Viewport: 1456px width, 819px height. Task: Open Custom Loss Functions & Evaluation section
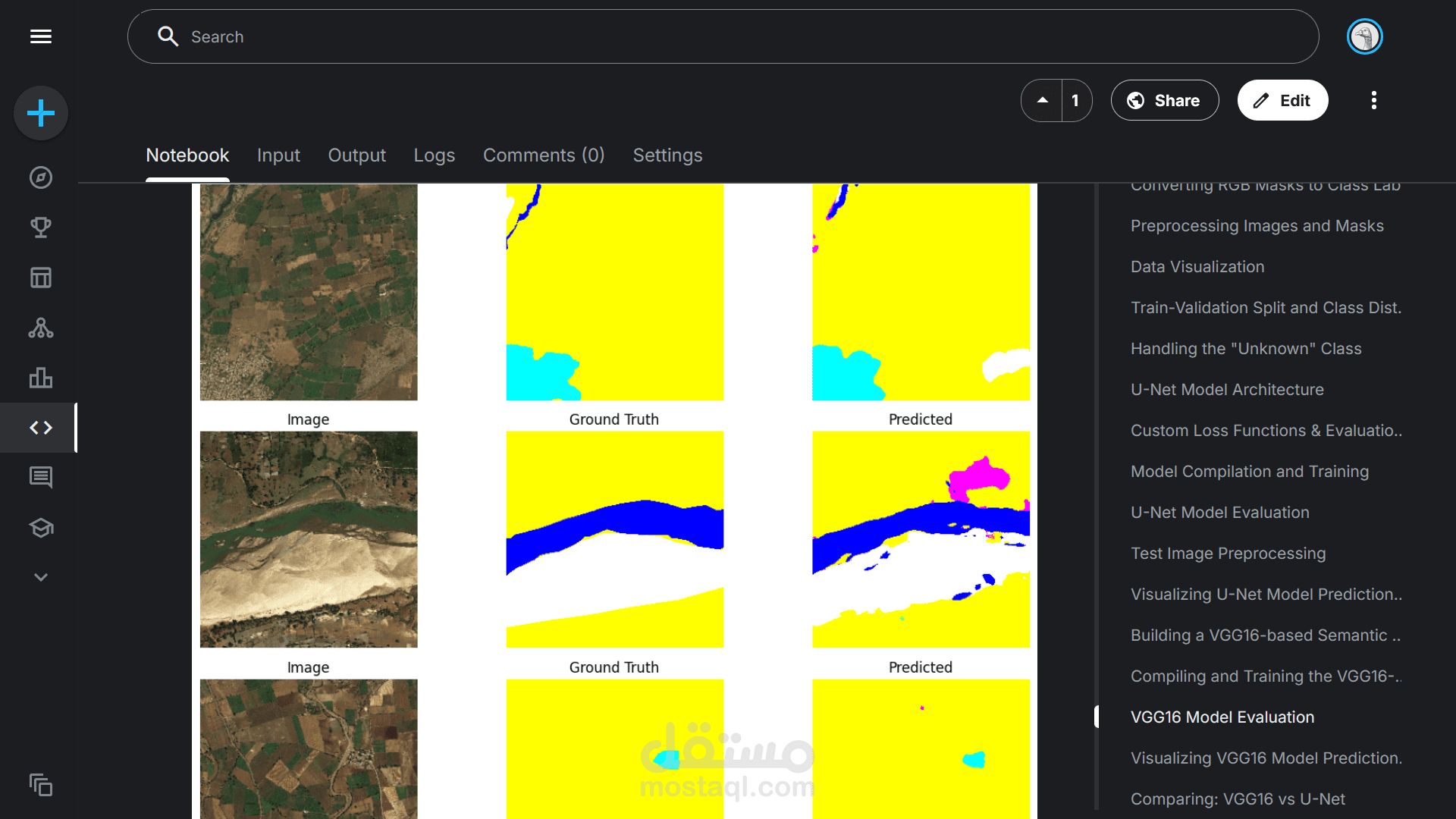(x=1266, y=431)
